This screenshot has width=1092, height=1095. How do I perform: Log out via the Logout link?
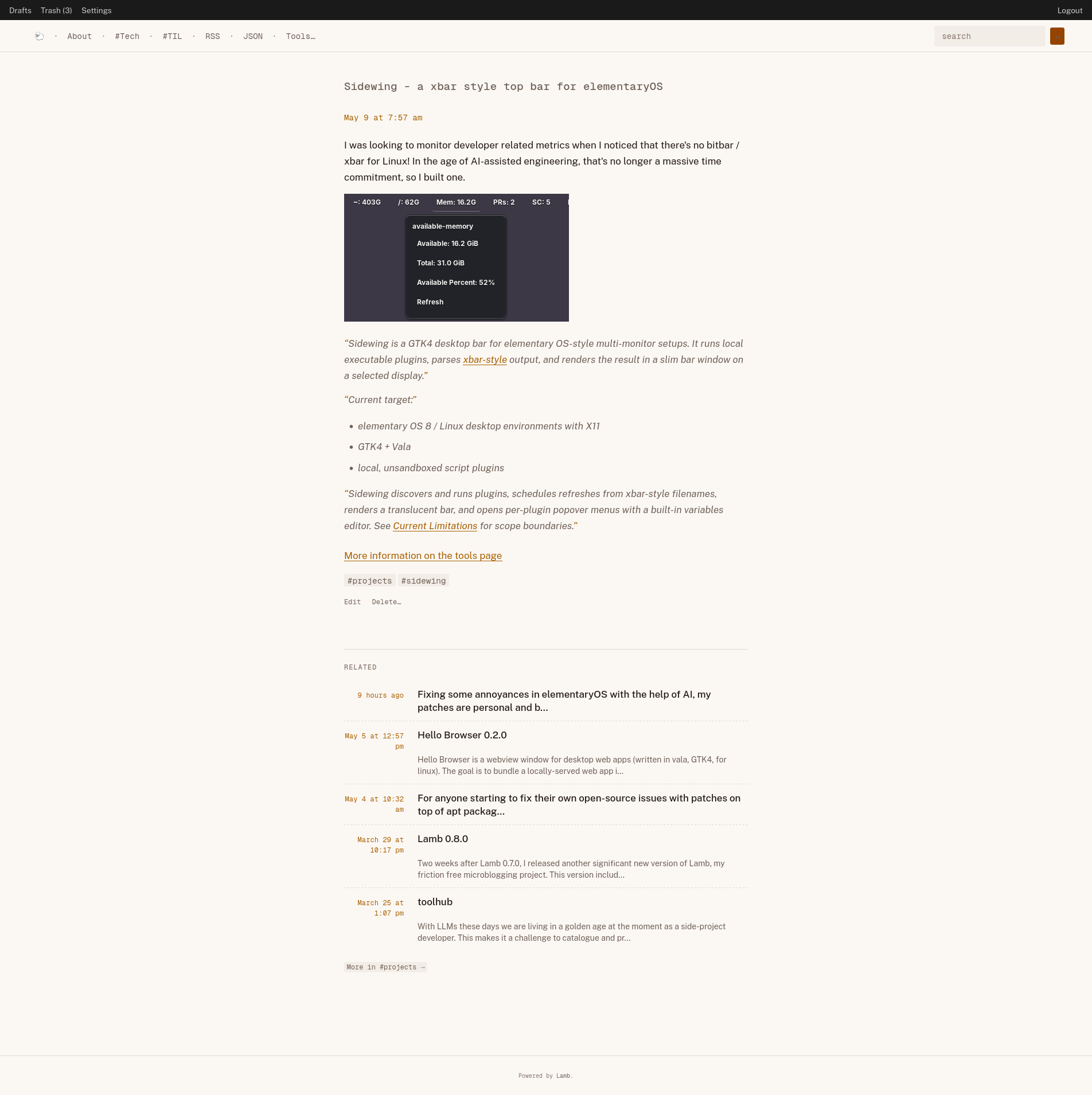point(1070,10)
